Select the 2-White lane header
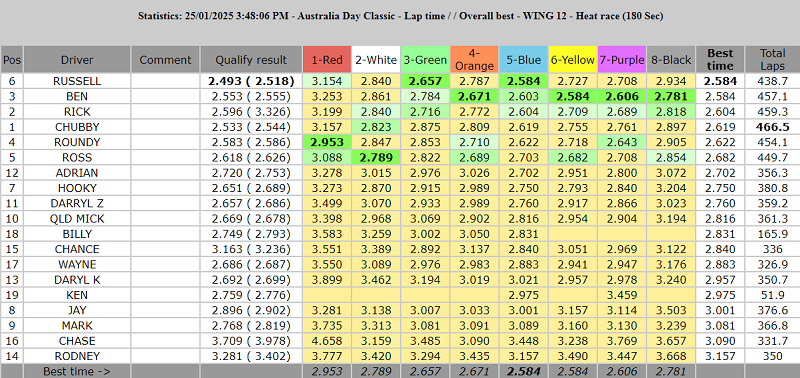The width and height of the screenshot is (800, 378). [376, 60]
